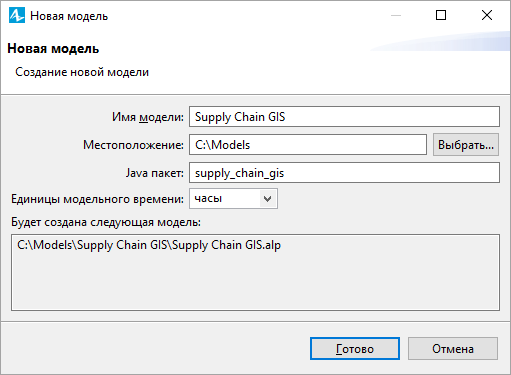Screen dimensions: 511x375
Task: Click the Местоположение label
Action: point(133,145)
